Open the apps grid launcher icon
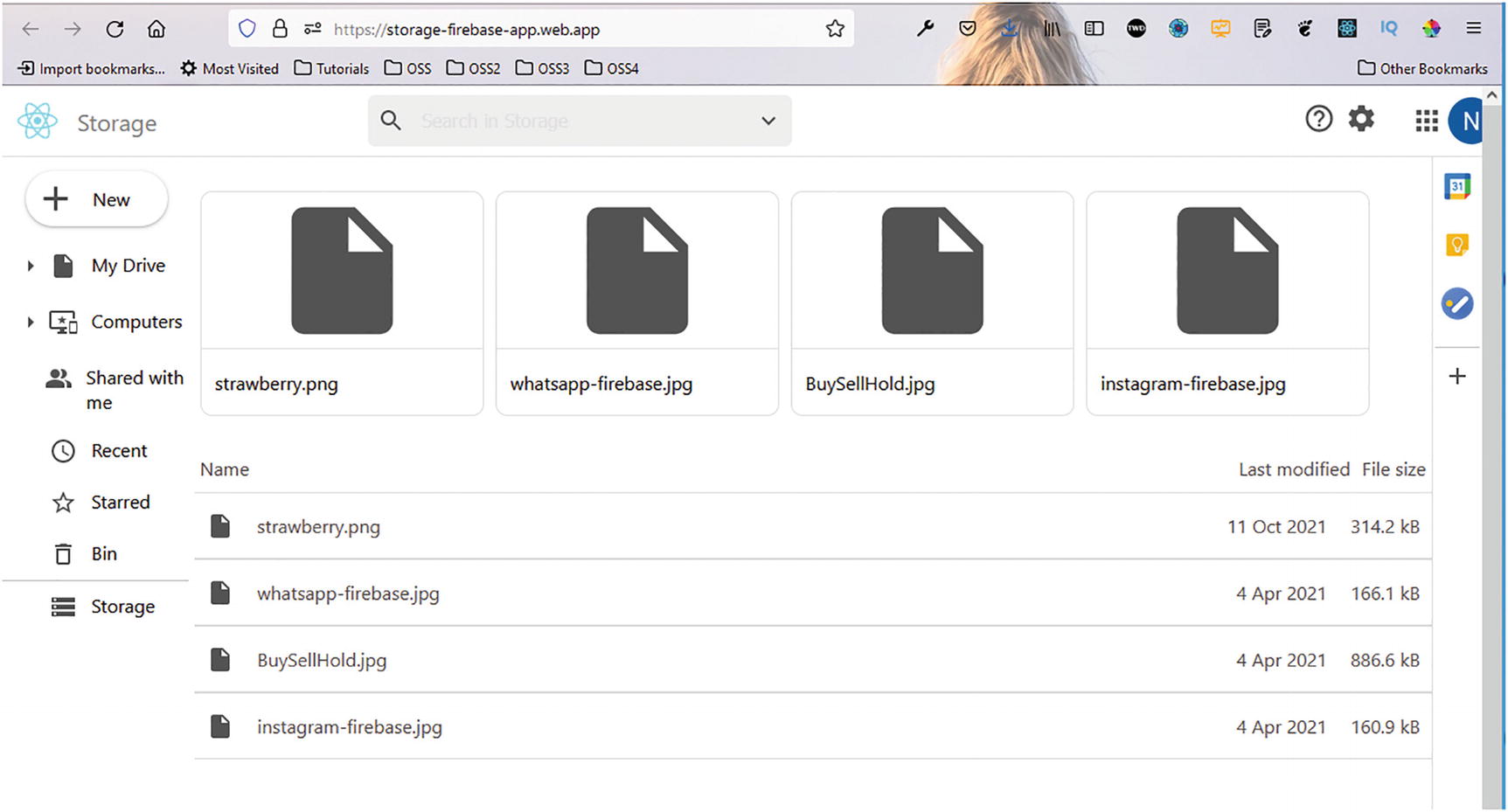 [1426, 121]
